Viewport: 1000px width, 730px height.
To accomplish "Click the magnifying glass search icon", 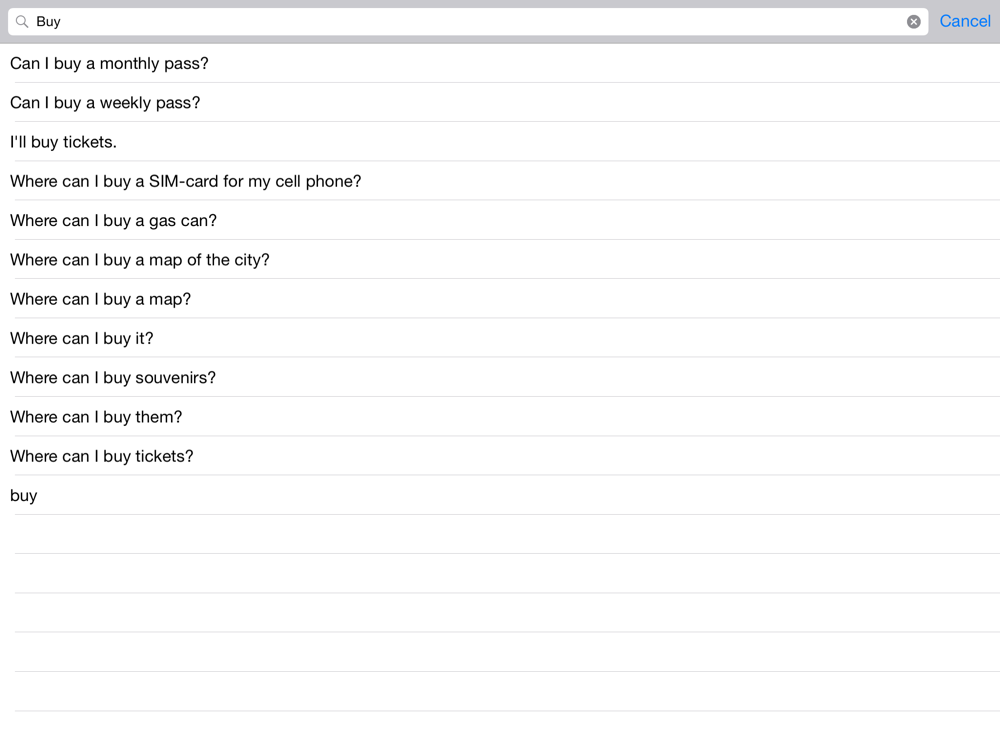I will click(22, 21).
